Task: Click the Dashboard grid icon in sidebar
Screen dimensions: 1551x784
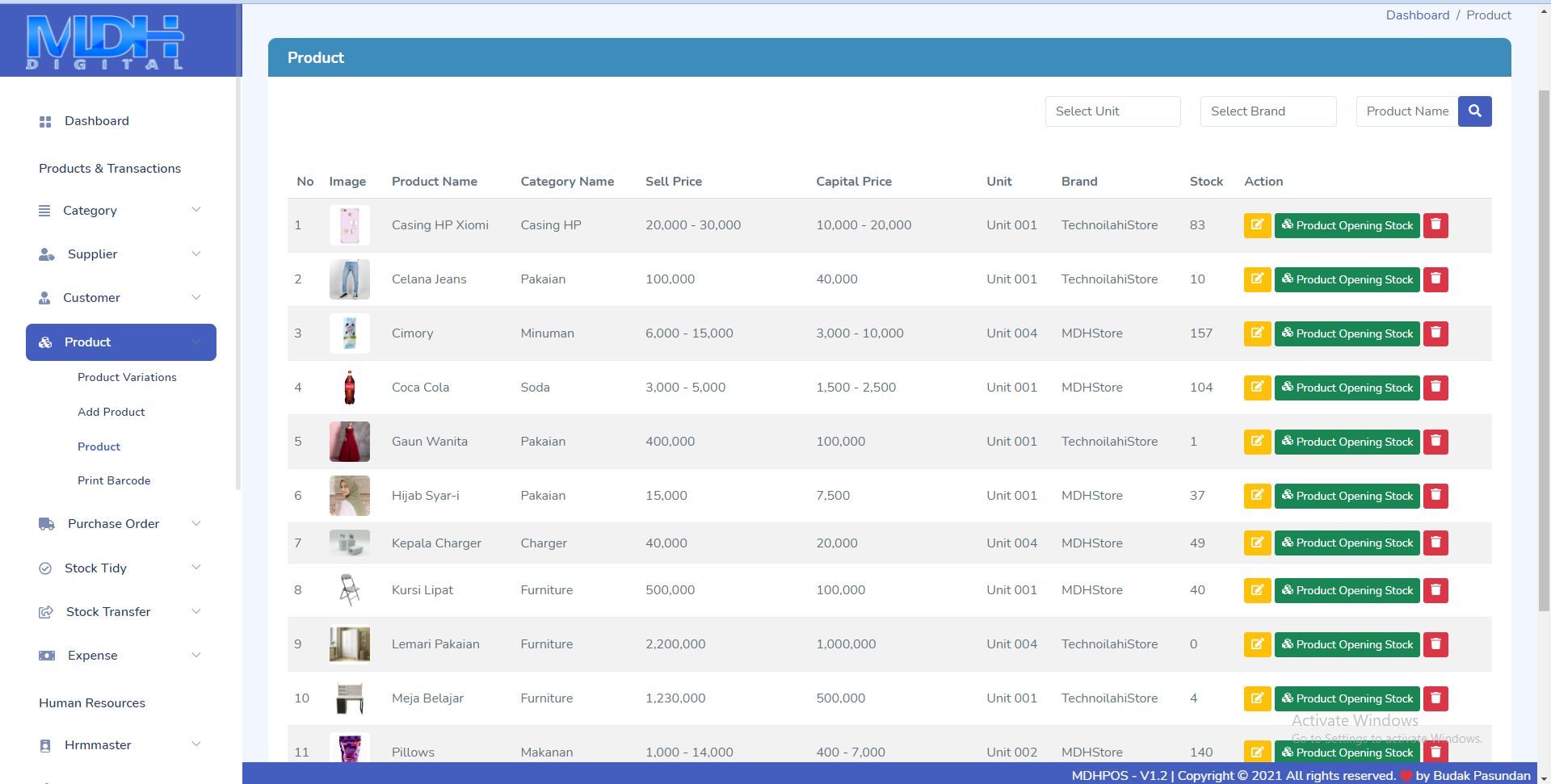Action: click(x=45, y=122)
